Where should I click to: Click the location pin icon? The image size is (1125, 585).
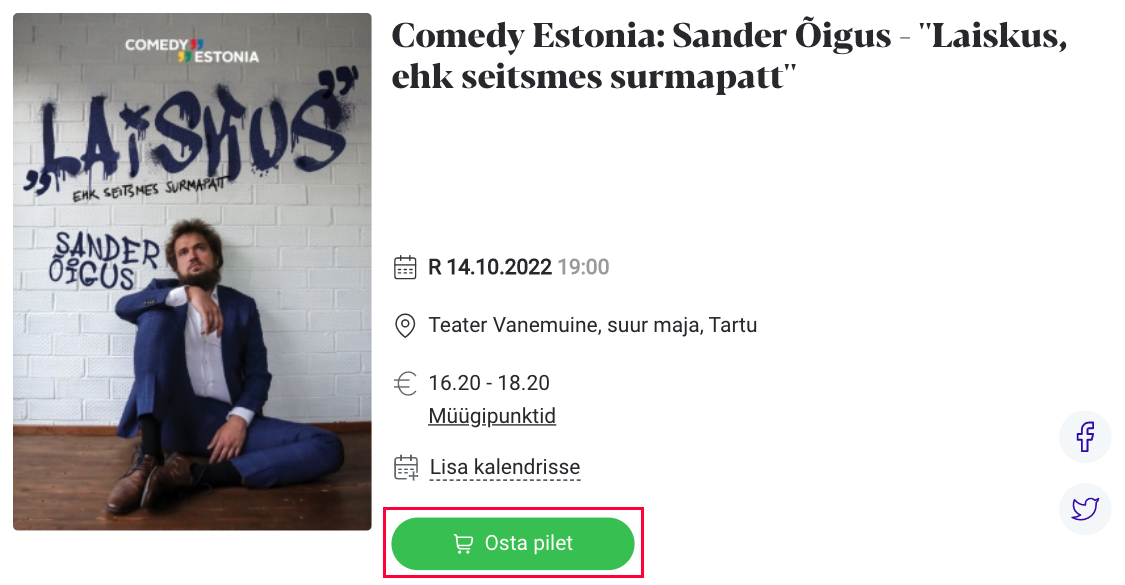[405, 325]
